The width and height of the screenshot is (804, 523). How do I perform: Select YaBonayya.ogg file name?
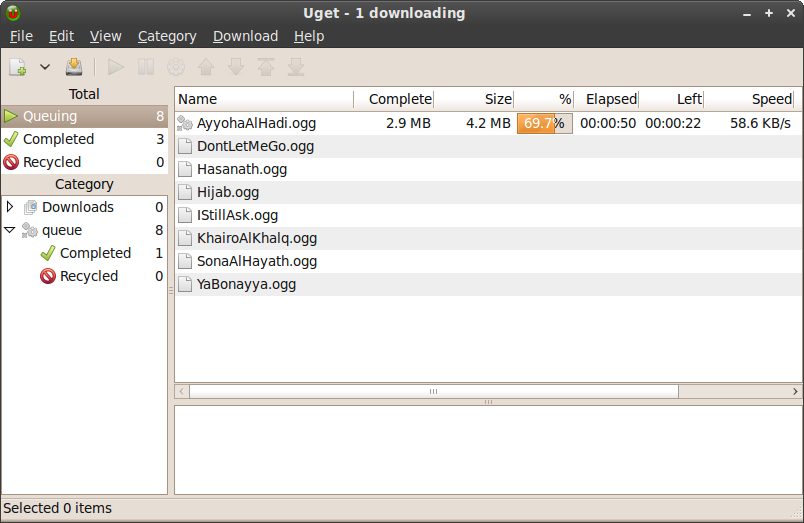[x=247, y=285]
